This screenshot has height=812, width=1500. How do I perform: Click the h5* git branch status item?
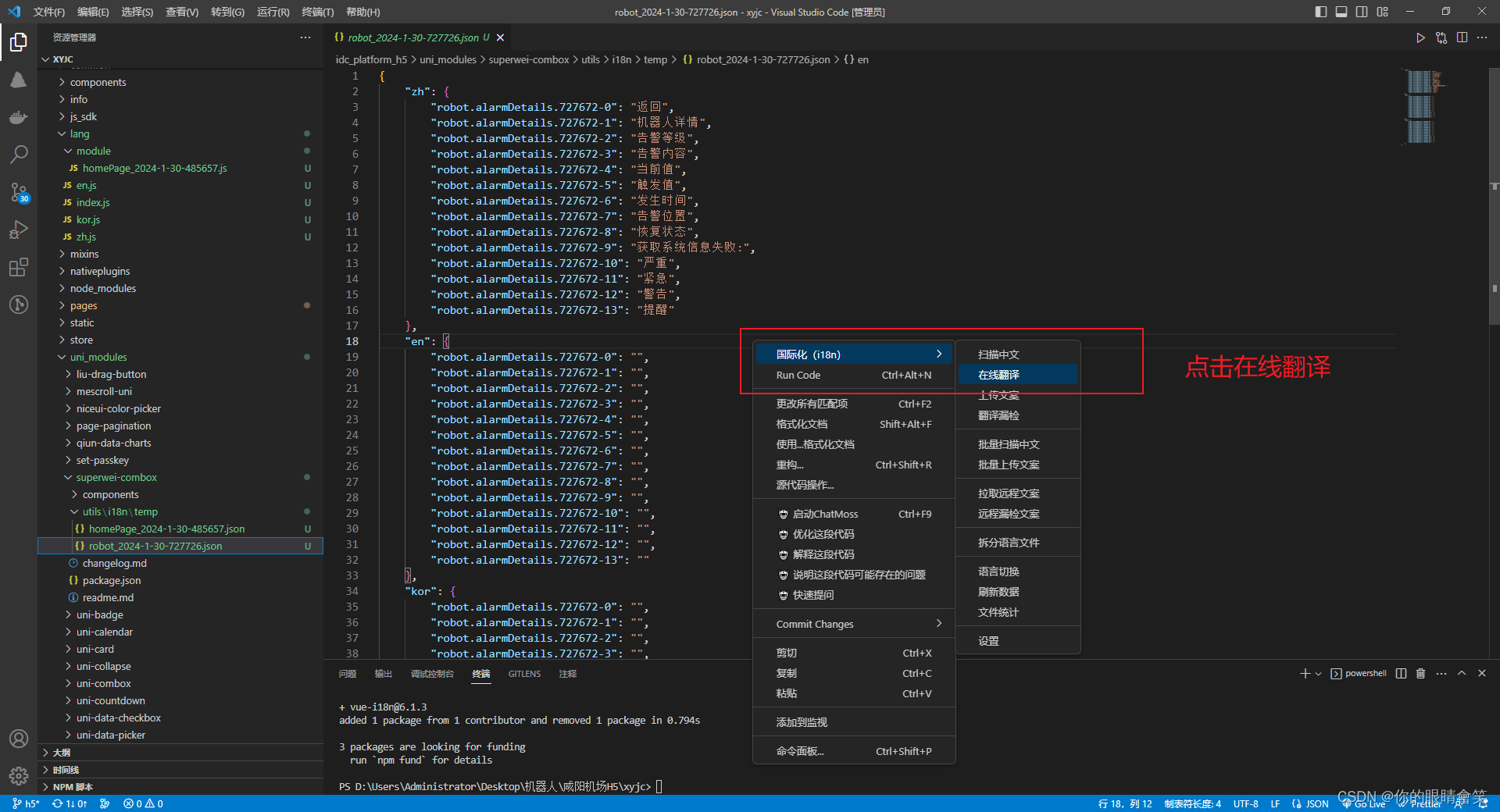(x=27, y=803)
